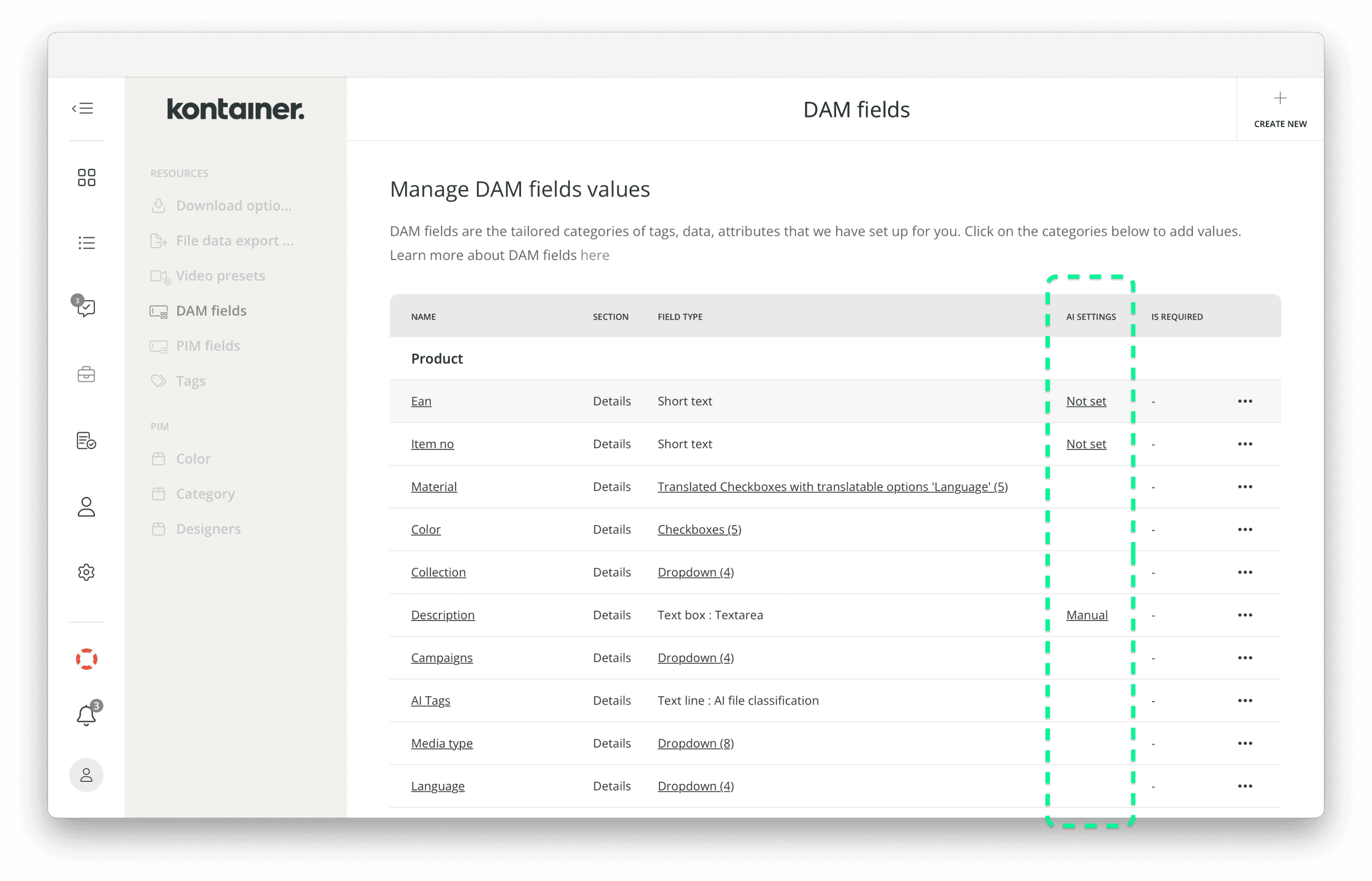Open the three-dot menu for Description row

click(1244, 615)
